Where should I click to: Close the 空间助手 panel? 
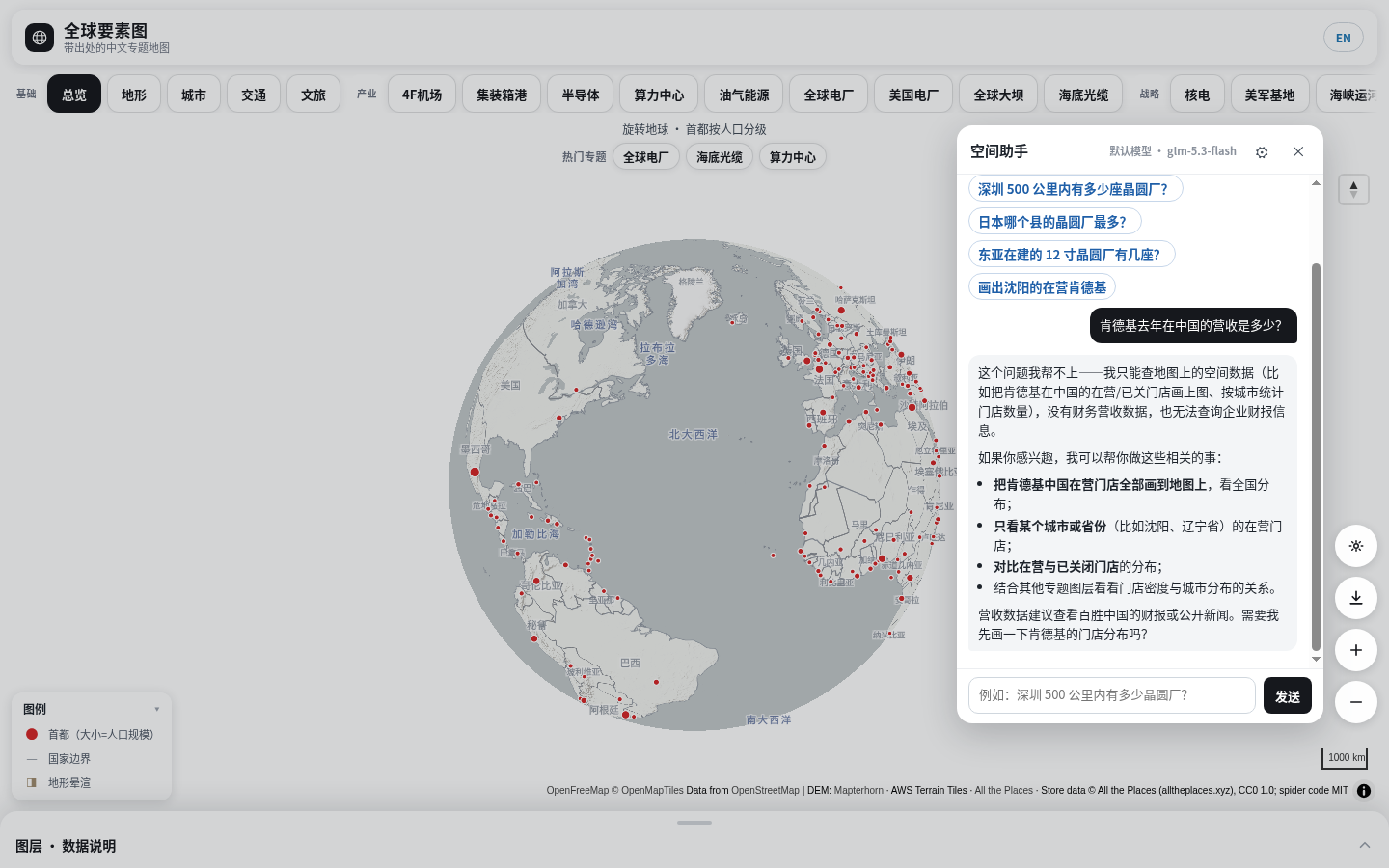tap(1298, 151)
